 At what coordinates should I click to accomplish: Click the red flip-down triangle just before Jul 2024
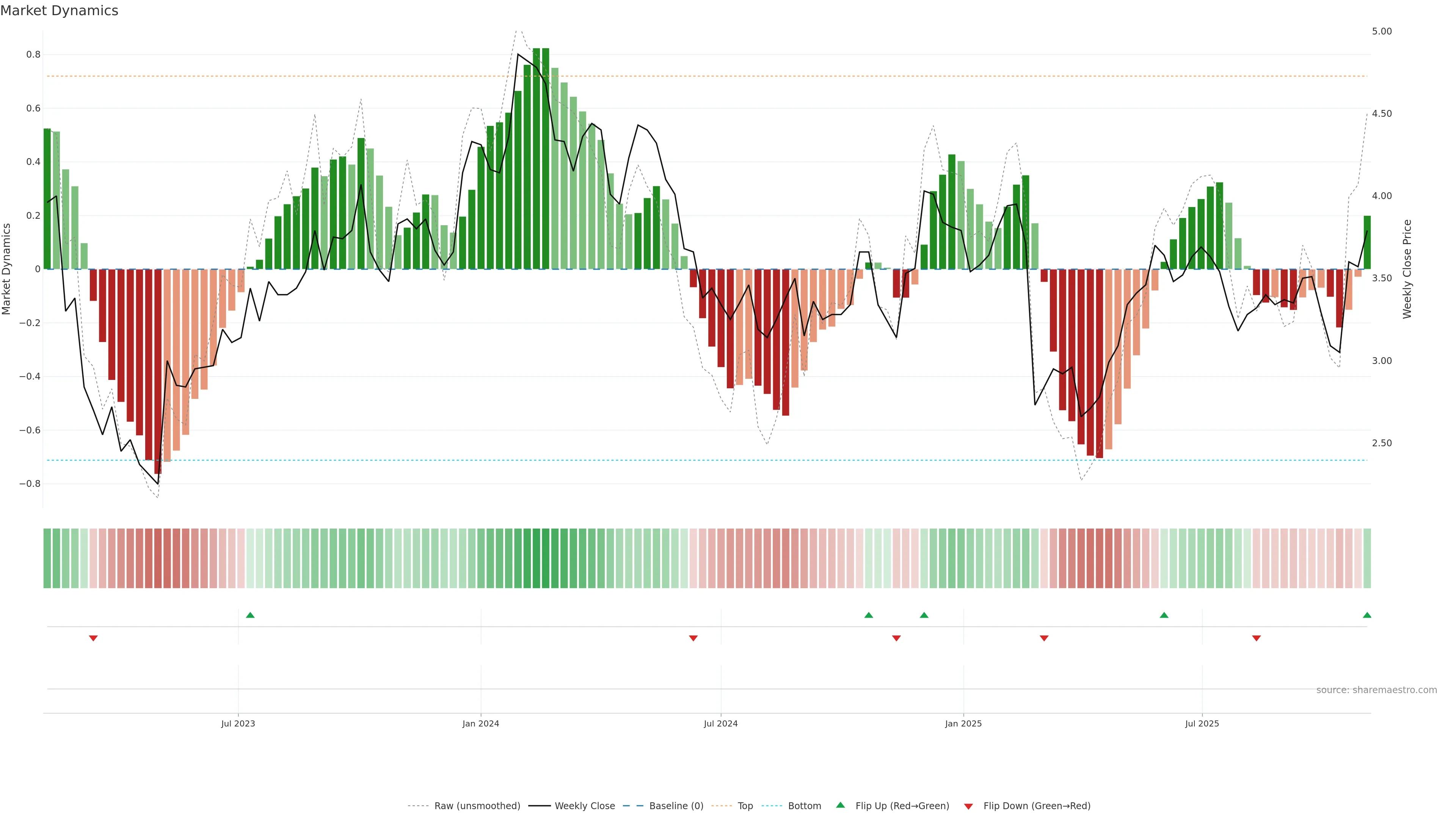click(x=693, y=638)
